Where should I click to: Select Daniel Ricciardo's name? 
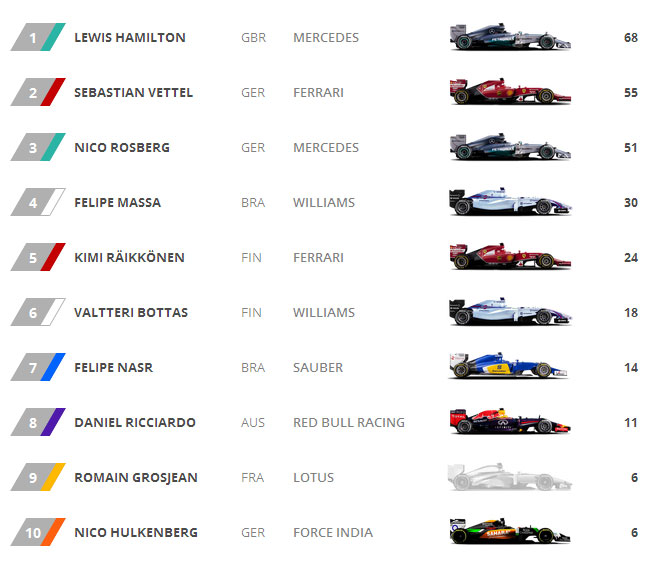click(135, 422)
